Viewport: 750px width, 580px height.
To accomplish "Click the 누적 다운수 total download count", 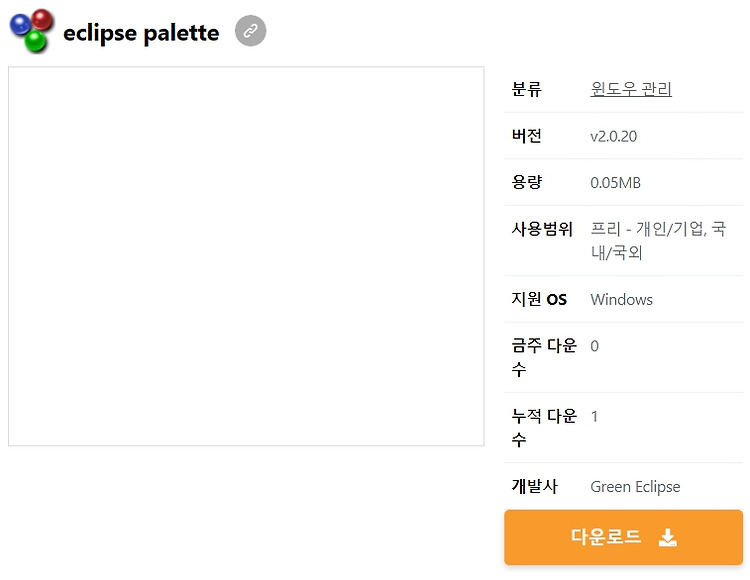I will click(594, 416).
